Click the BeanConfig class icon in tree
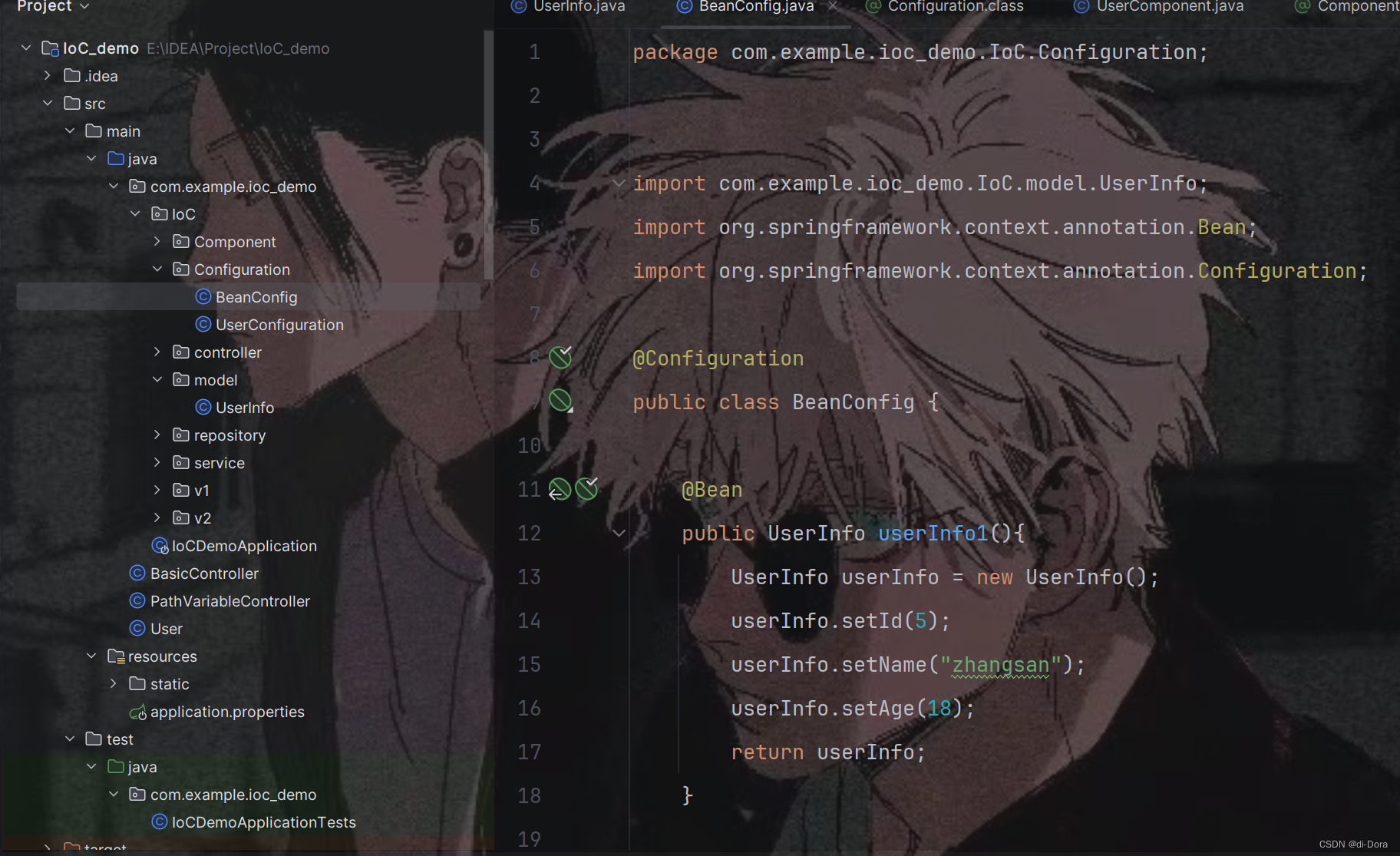This screenshot has width=1400, height=856. pyautogui.click(x=203, y=297)
